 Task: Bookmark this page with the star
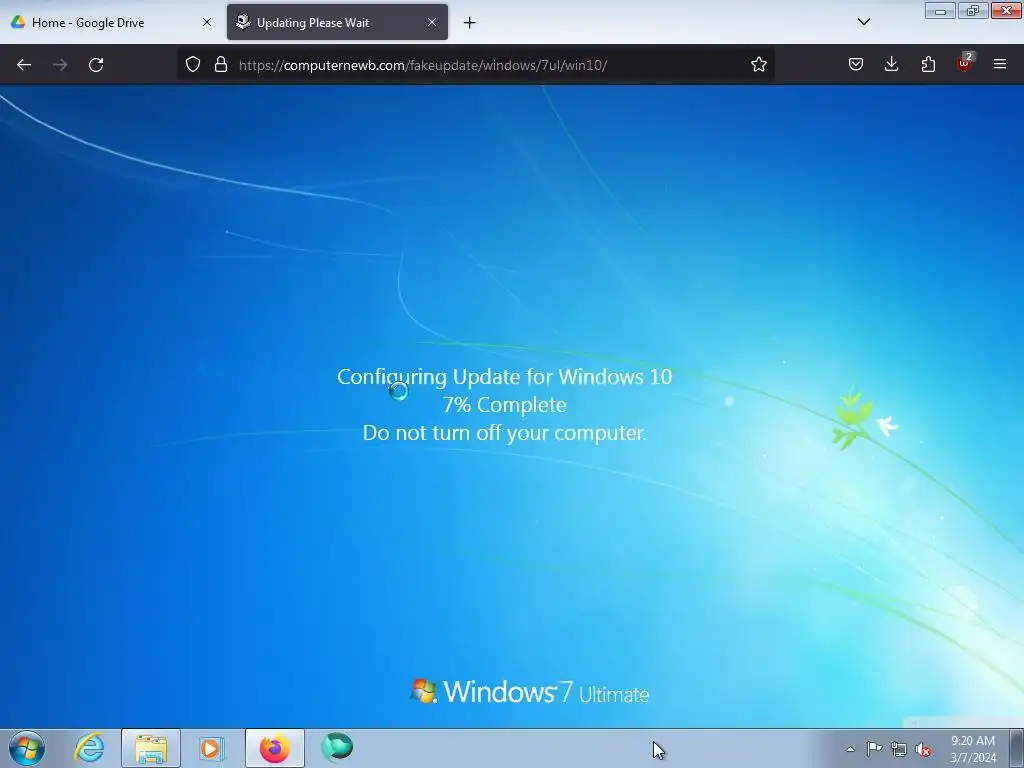758,65
